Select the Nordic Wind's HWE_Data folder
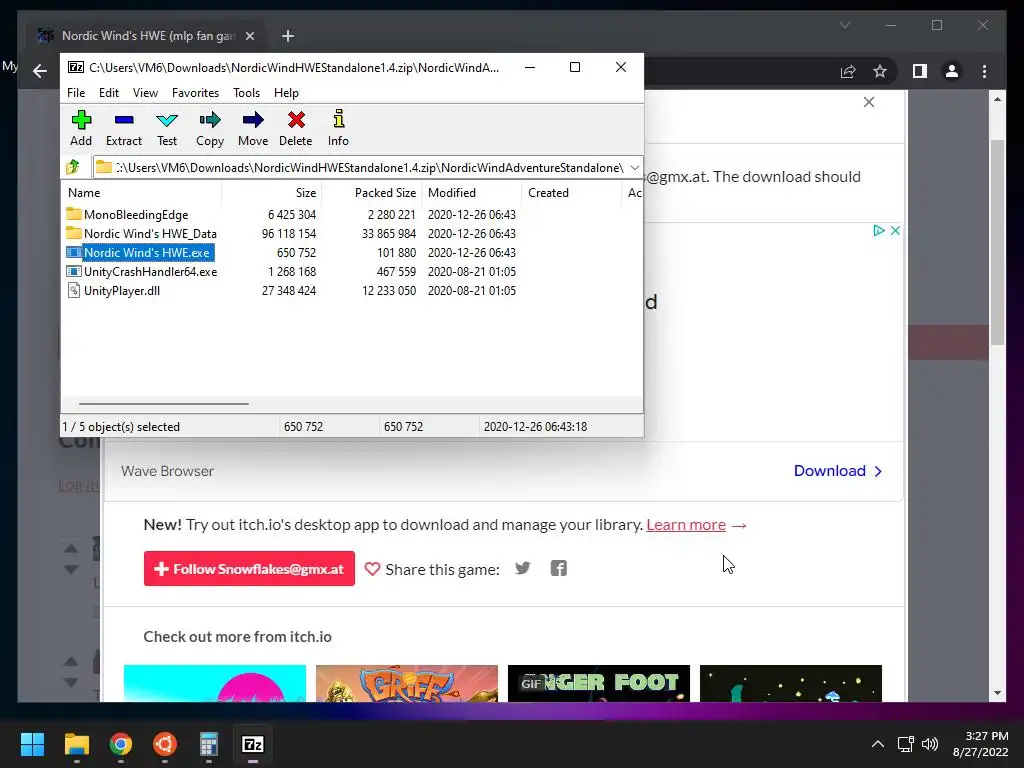This screenshot has height=768, width=1024. coord(150,234)
